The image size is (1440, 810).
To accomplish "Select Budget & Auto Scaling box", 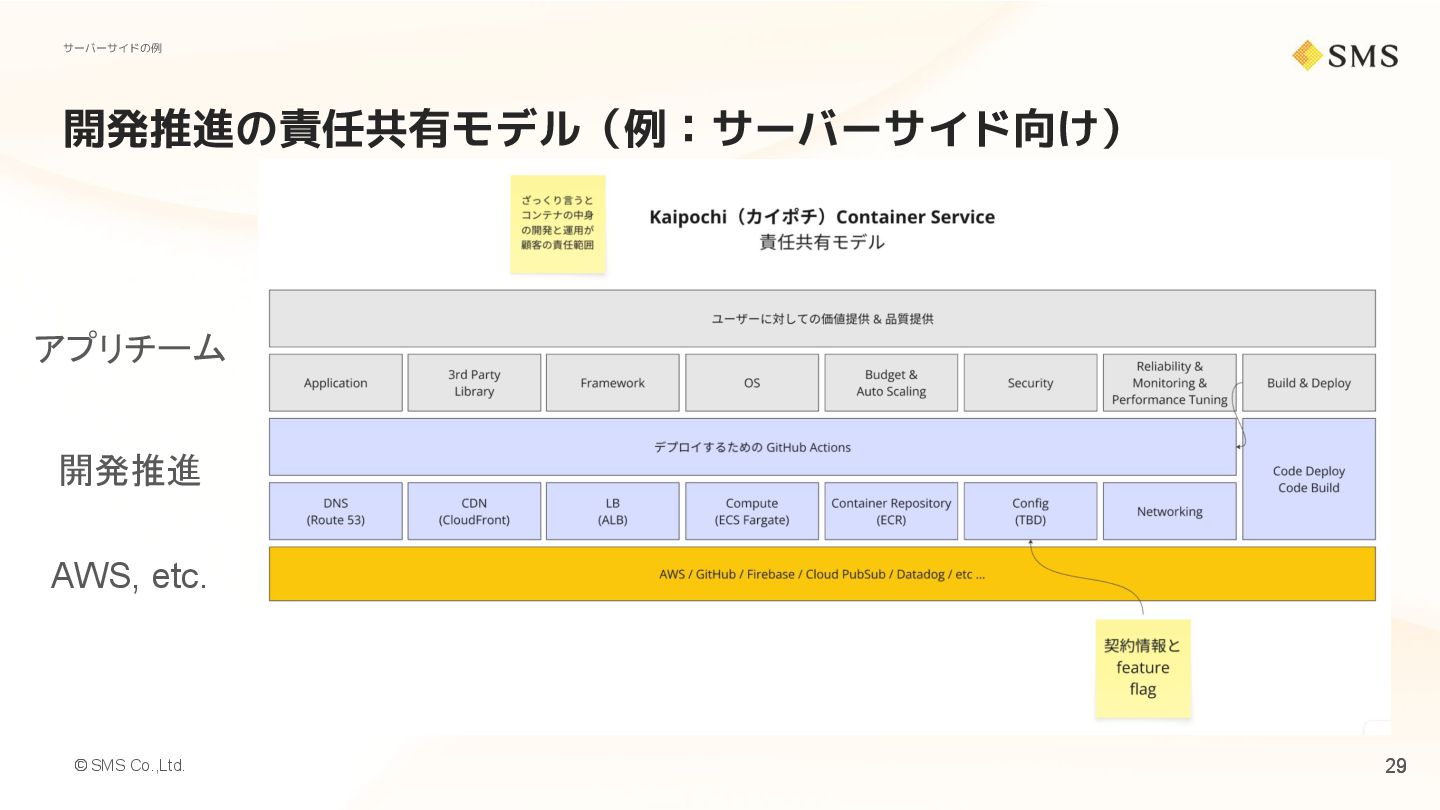I will [891, 383].
